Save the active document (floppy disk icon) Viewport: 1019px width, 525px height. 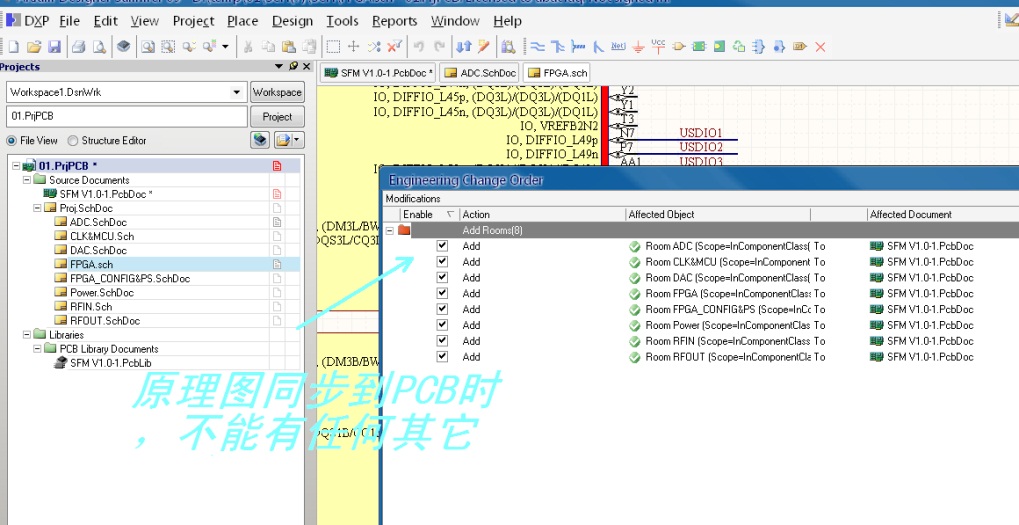click(55, 47)
